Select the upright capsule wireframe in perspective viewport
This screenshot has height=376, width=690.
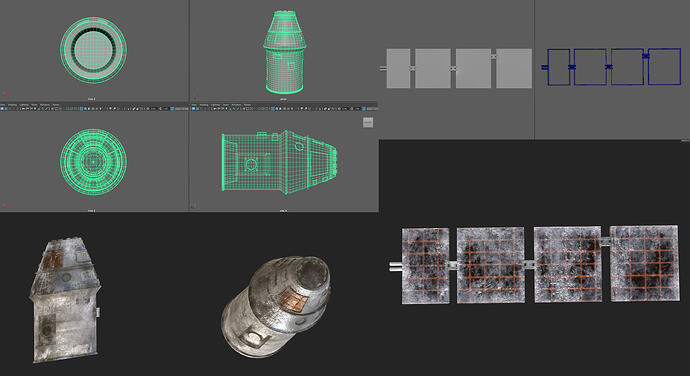pos(284,52)
